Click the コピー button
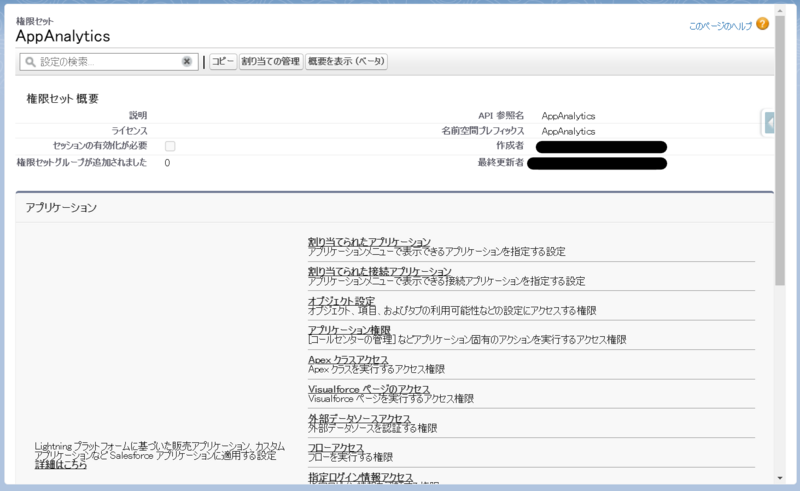800x491 pixels. (x=223, y=61)
